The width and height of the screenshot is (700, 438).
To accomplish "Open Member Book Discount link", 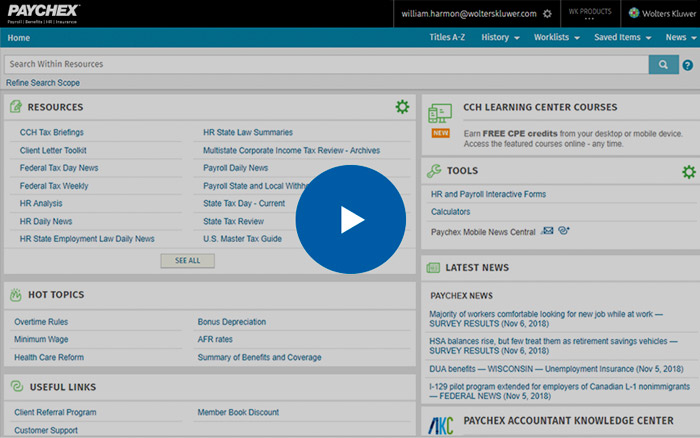I will coord(238,412).
